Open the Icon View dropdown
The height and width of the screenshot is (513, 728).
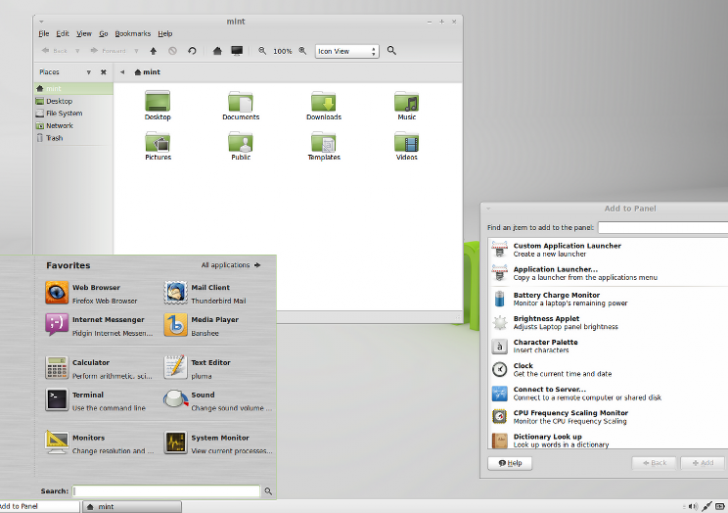[347, 51]
